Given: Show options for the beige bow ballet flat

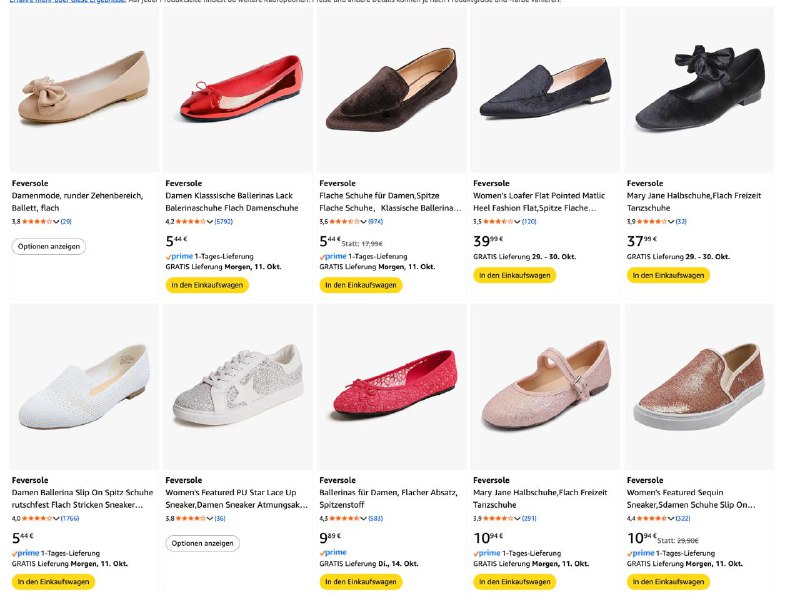Looking at the screenshot, I should pyautogui.click(x=49, y=246).
